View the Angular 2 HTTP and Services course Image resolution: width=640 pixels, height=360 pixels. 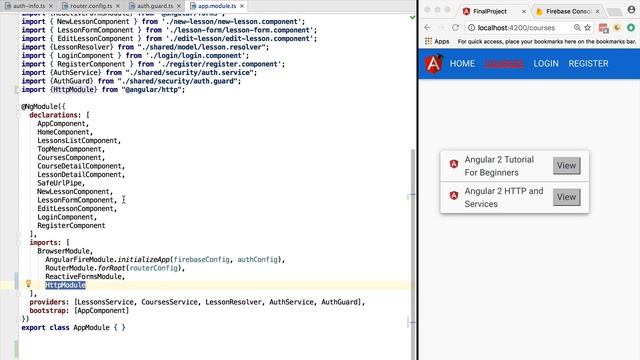[x=567, y=197]
